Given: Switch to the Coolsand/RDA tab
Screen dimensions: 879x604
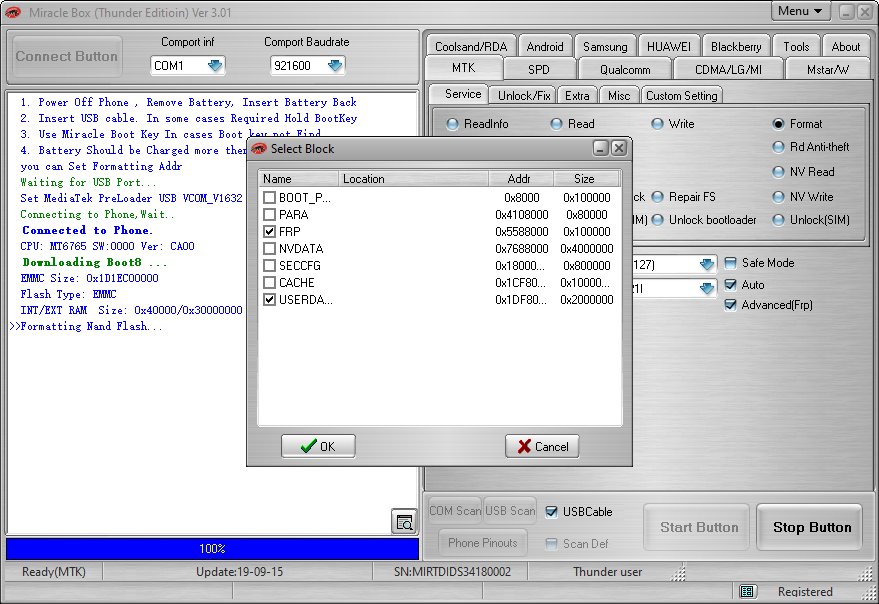Looking at the screenshot, I should click(471, 47).
